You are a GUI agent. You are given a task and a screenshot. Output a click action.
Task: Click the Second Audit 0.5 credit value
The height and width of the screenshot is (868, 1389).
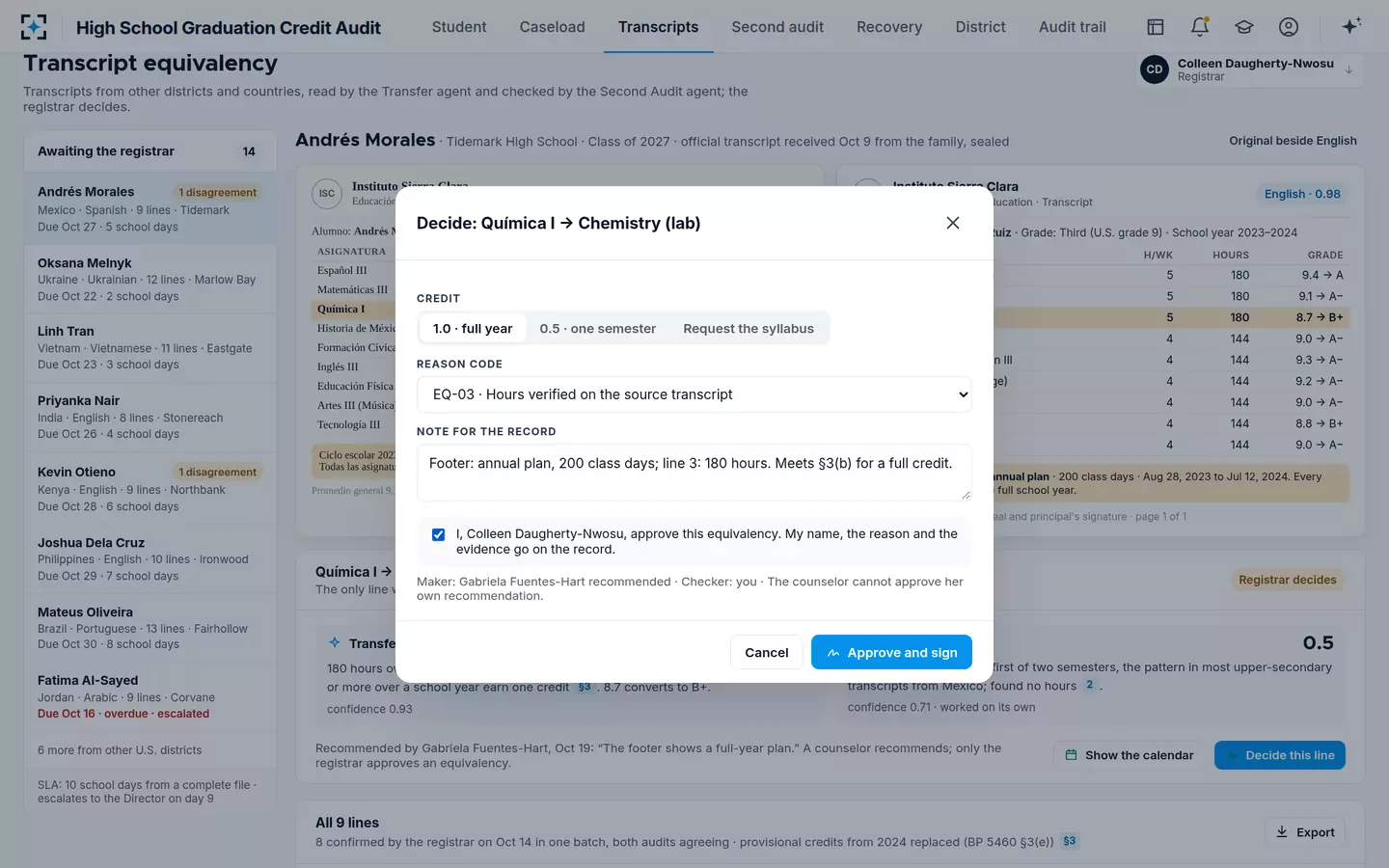pyautogui.click(x=1318, y=643)
